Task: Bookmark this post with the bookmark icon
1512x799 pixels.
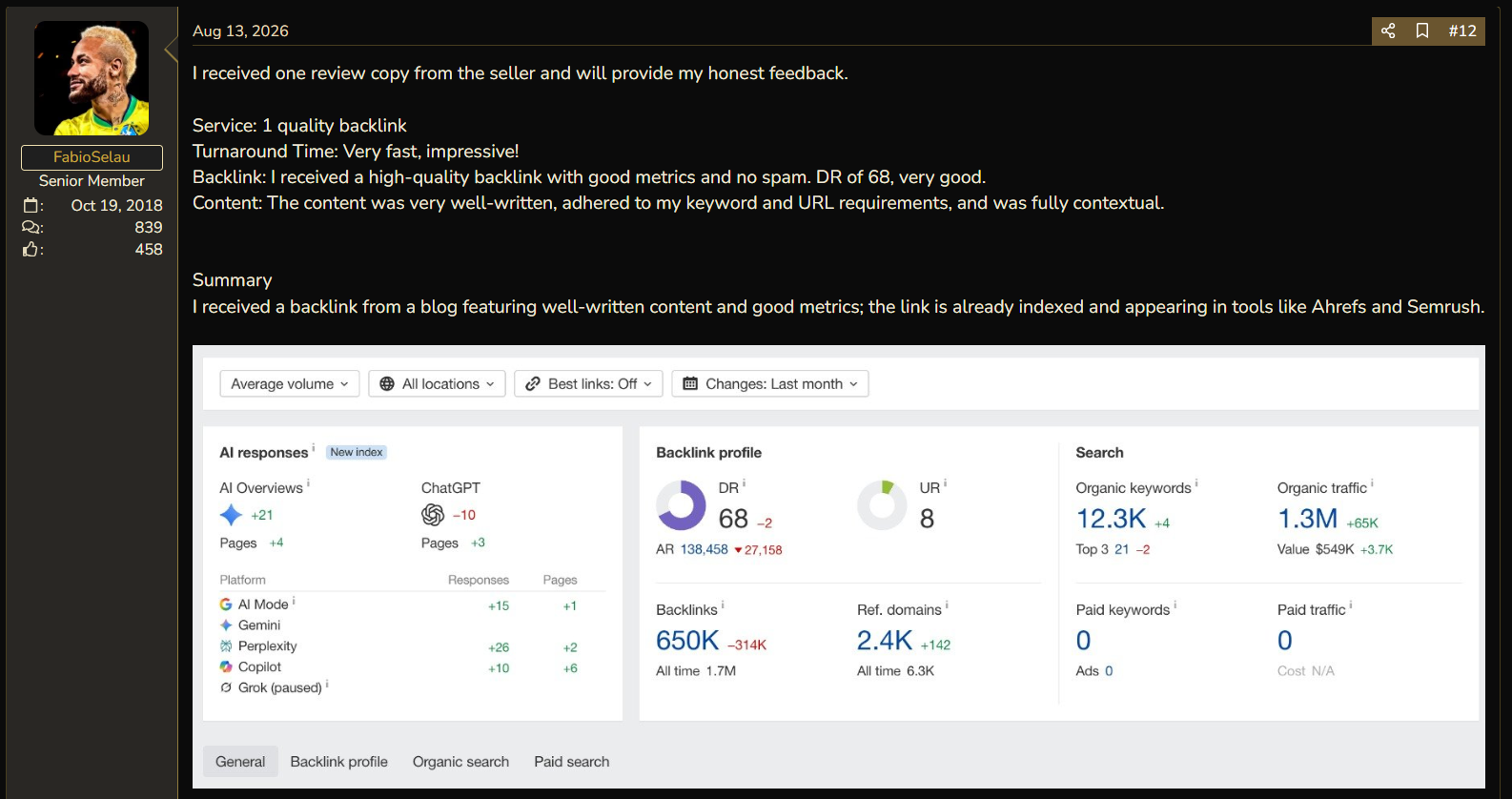Action: pos(1422,31)
